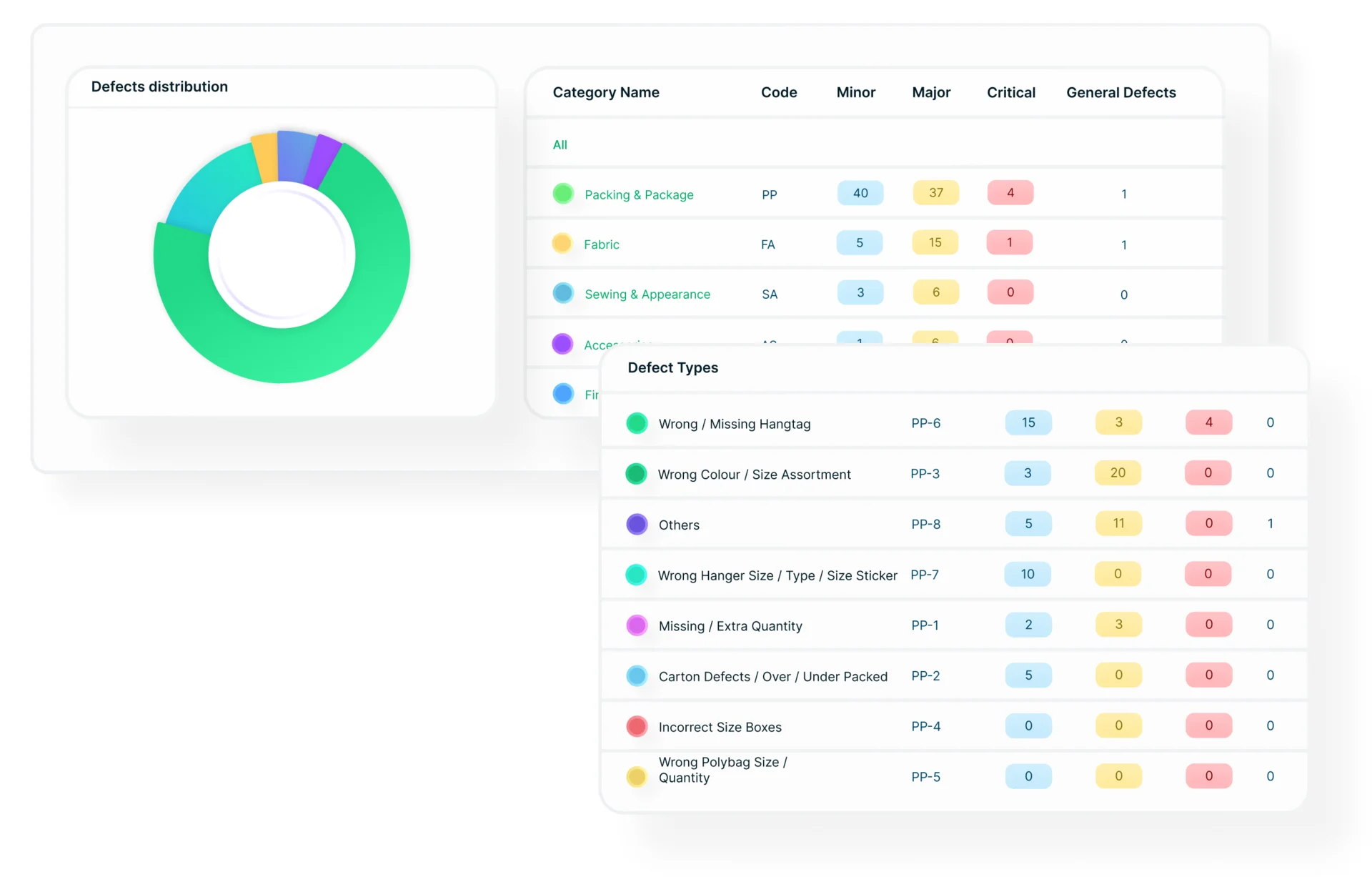Click the green dot beside Wrong / Missing Hangtag
This screenshot has height=877, width=1372.
click(637, 423)
